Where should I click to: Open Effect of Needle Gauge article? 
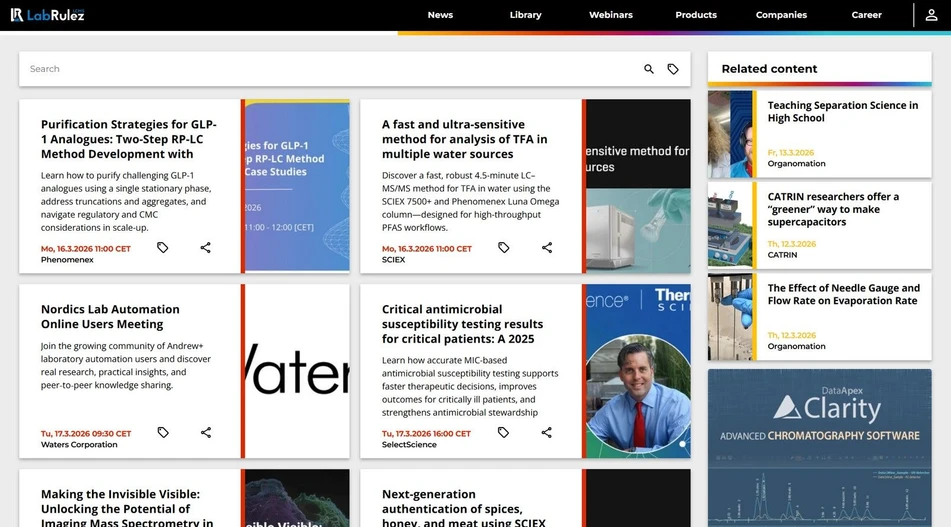(843, 294)
